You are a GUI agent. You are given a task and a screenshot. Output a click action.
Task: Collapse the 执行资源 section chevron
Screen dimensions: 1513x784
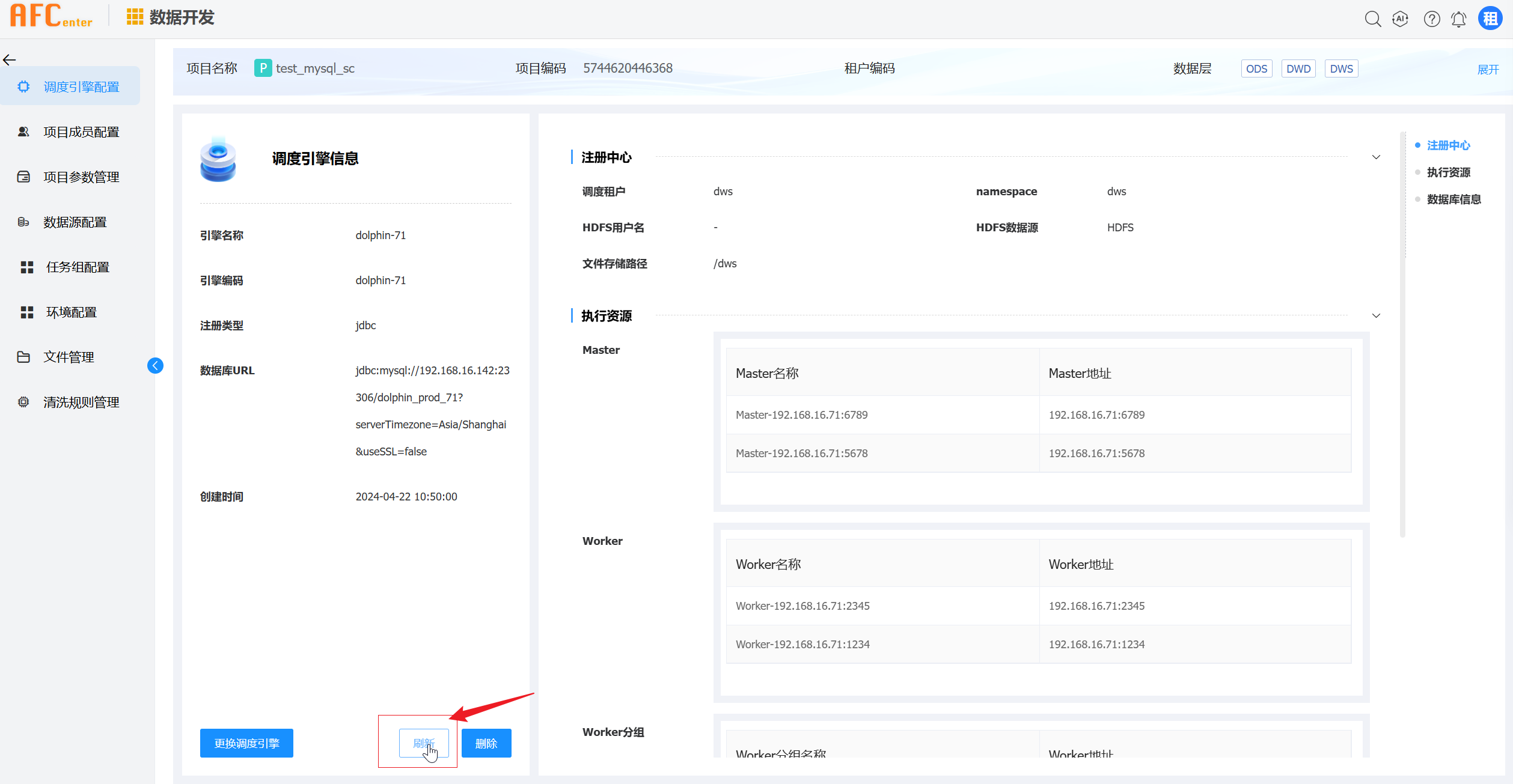point(1376,316)
